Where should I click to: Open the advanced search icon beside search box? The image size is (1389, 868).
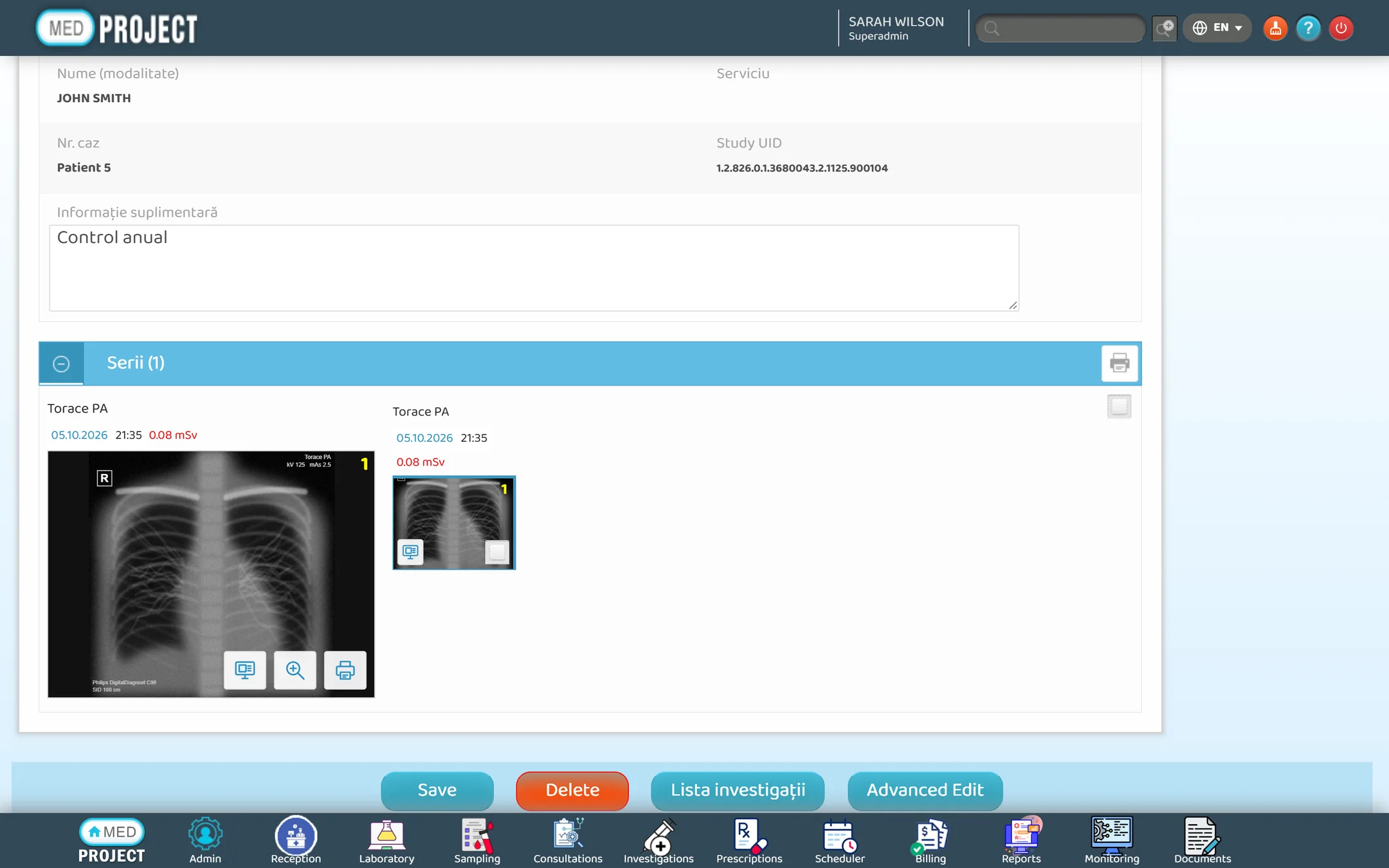1165,28
